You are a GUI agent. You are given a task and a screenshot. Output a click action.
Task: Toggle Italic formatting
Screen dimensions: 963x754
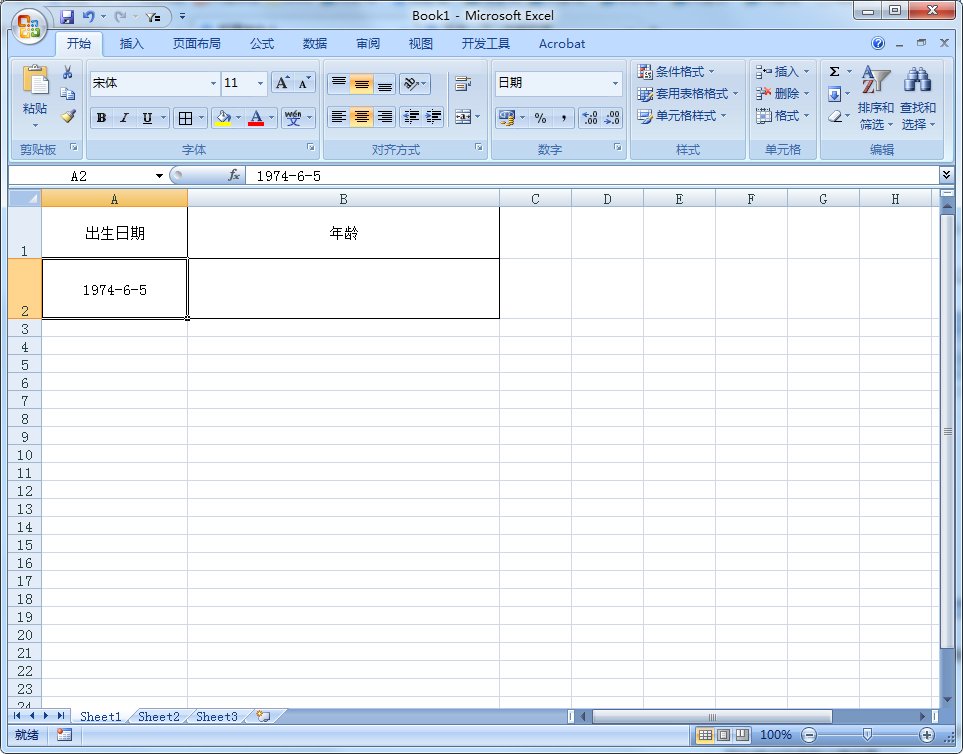pyautogui.click(x=124, y=118)
